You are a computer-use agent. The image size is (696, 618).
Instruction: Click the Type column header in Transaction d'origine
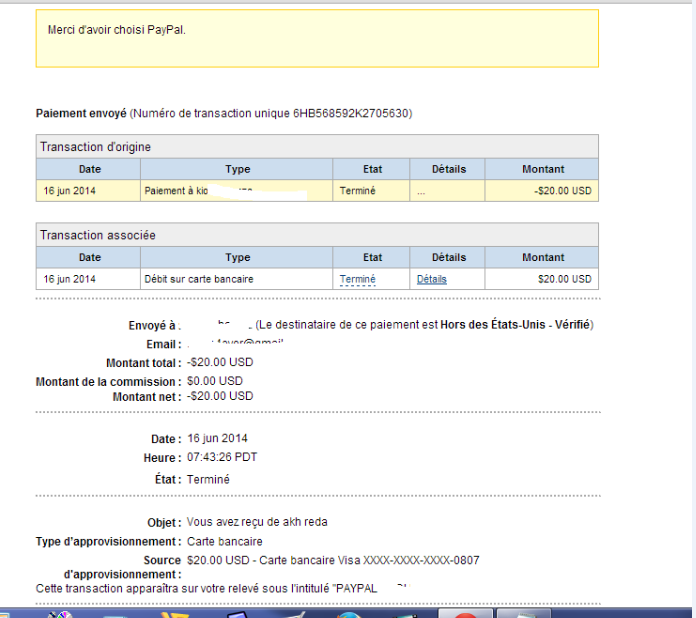(237, 169)
